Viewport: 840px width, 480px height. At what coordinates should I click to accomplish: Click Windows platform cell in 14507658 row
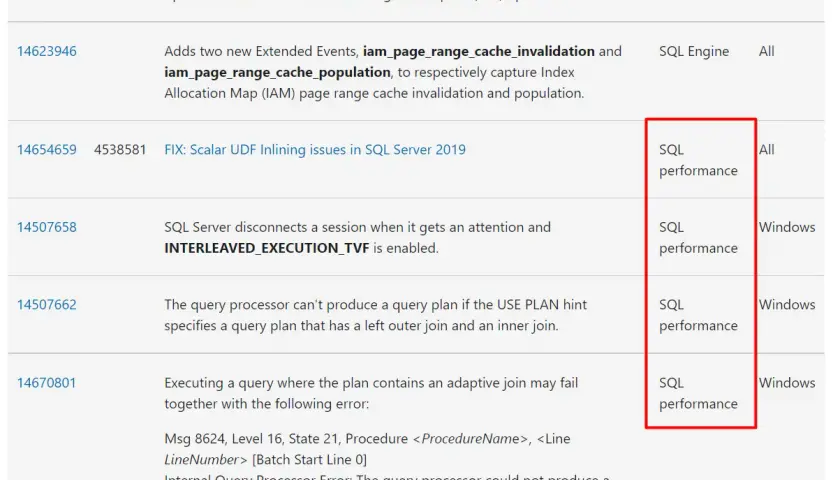click(787, 227)
